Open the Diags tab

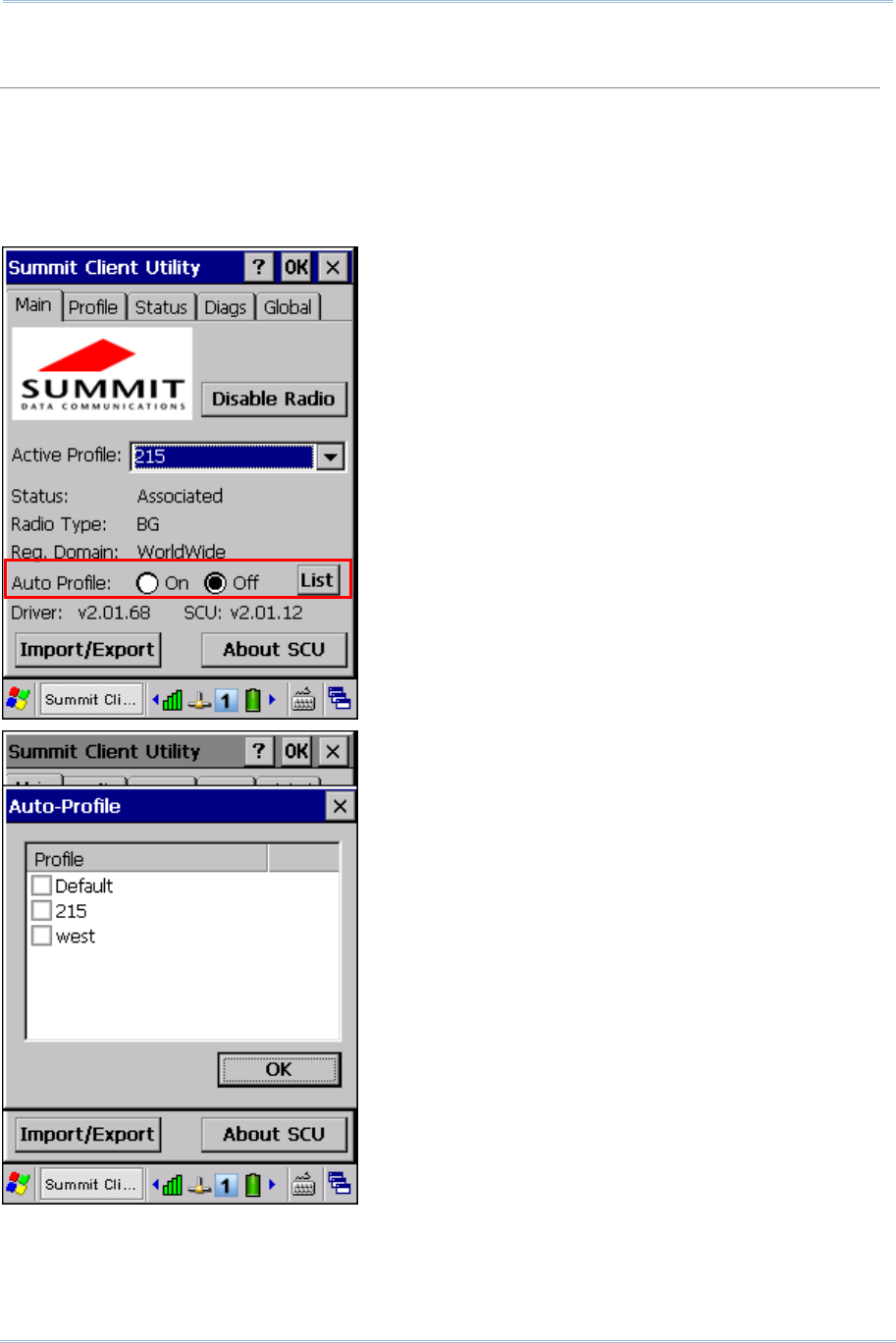(x=225, y=307)
